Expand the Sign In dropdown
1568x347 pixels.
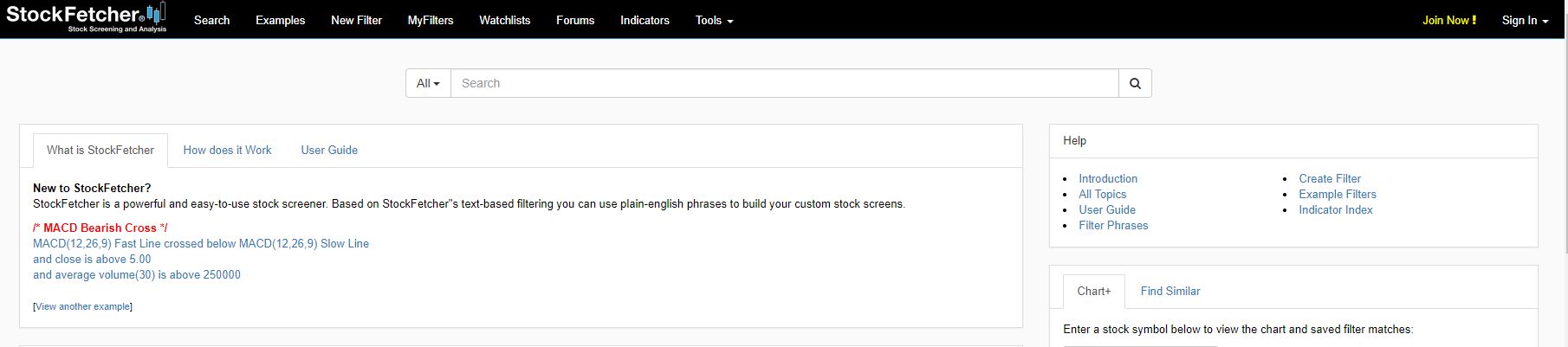tap(1525, 20)
